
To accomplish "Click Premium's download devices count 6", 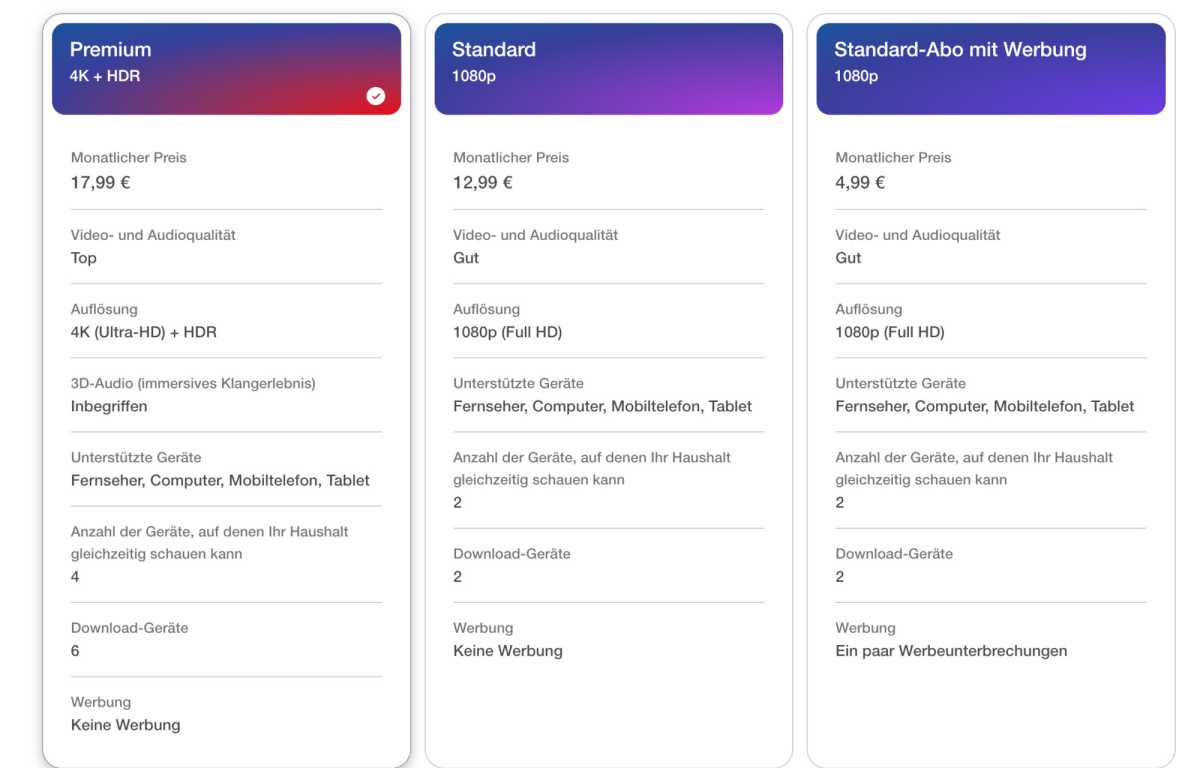I will (x=75, y=651).
